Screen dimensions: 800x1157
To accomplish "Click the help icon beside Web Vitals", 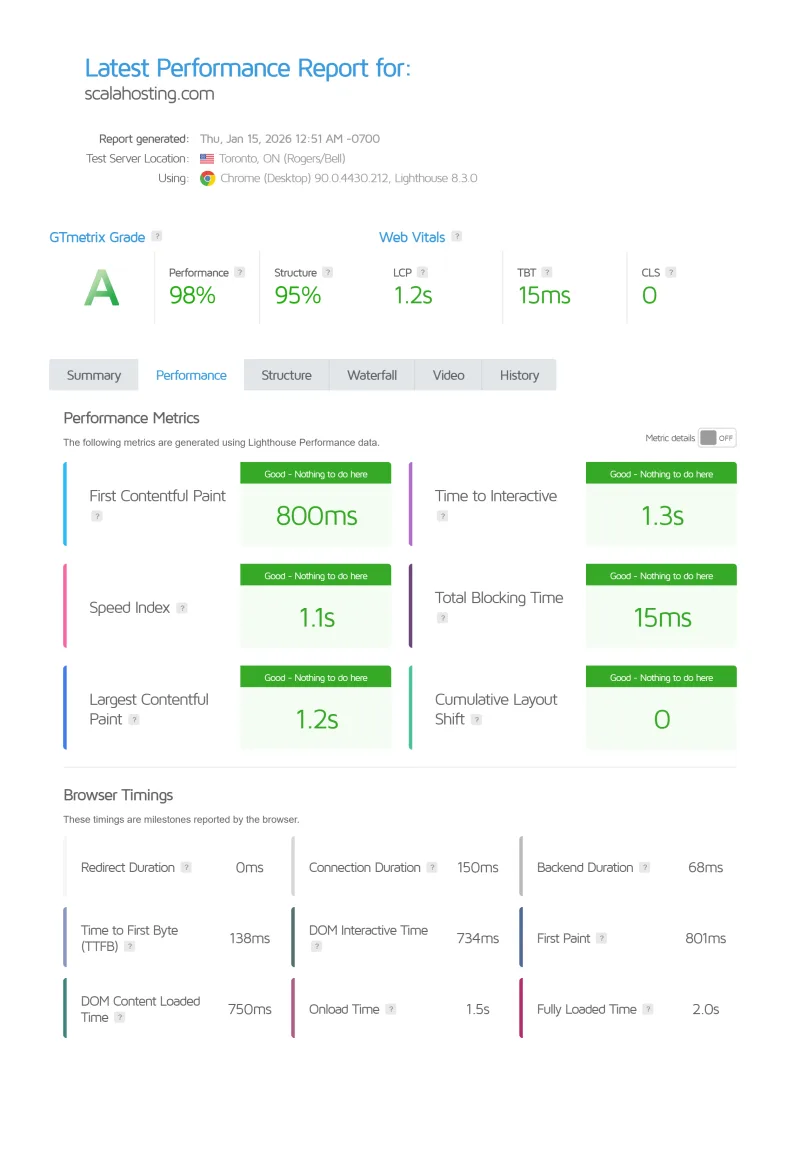I will click(457, 236).
